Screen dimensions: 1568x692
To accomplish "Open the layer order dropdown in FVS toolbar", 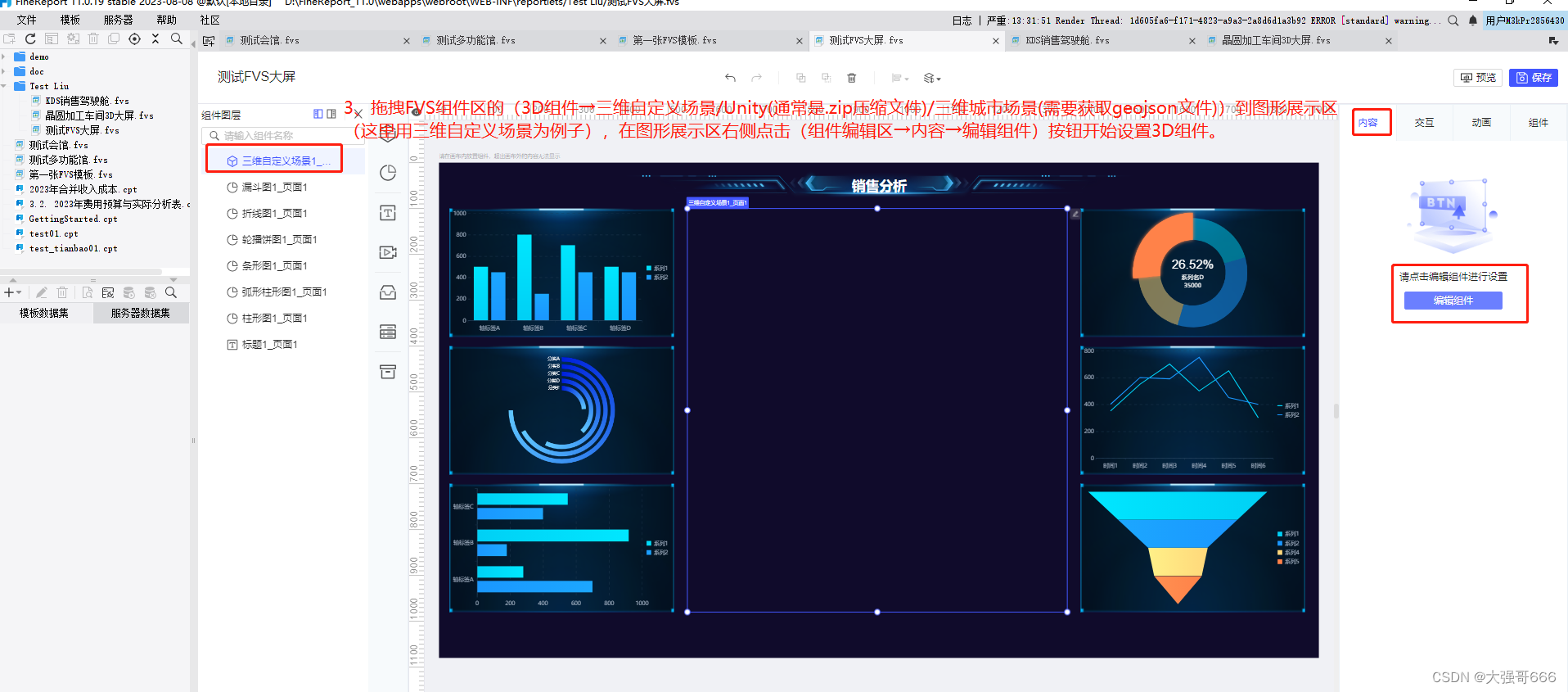I will 932,78.
